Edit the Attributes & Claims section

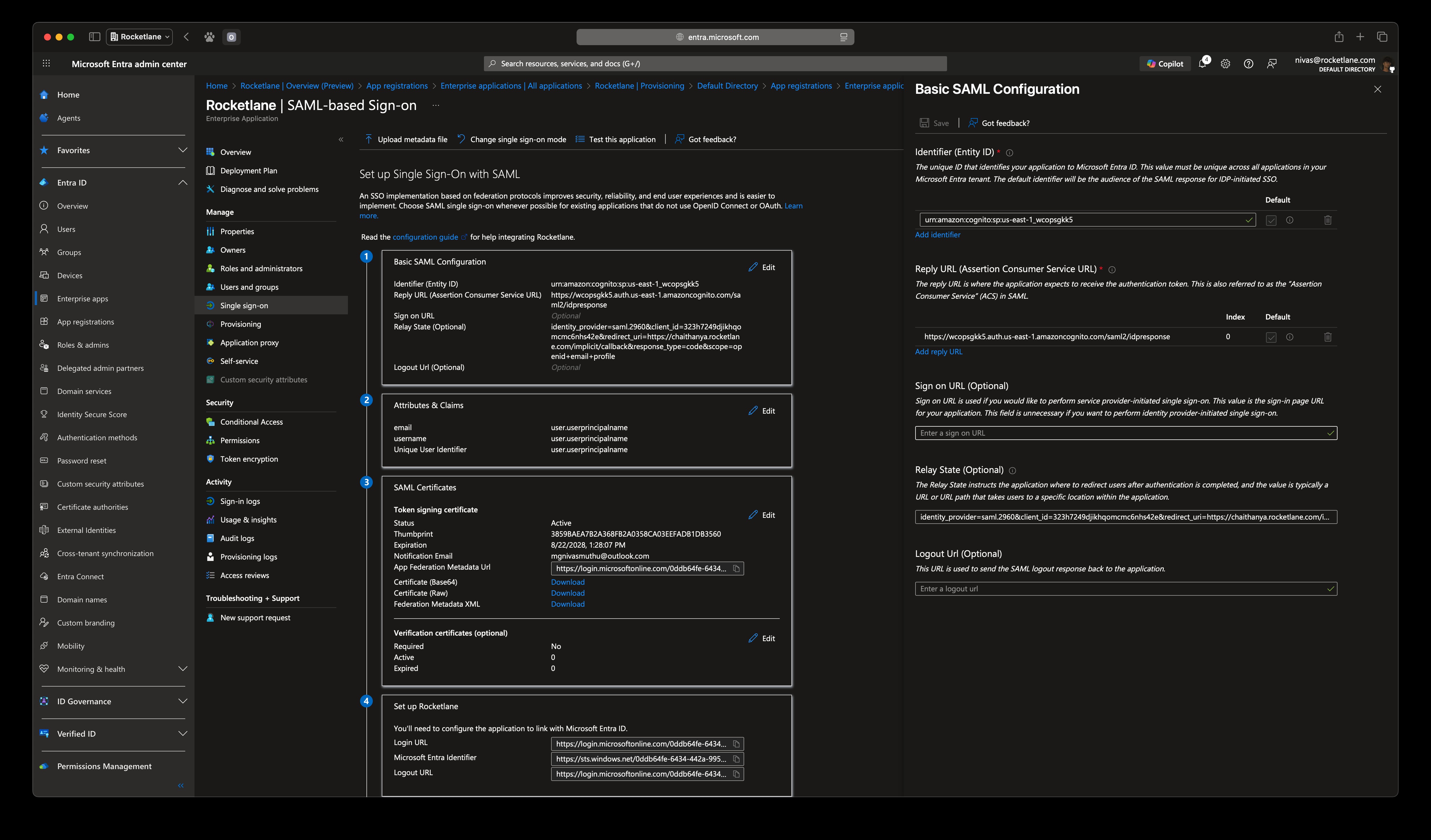(762, 411)
